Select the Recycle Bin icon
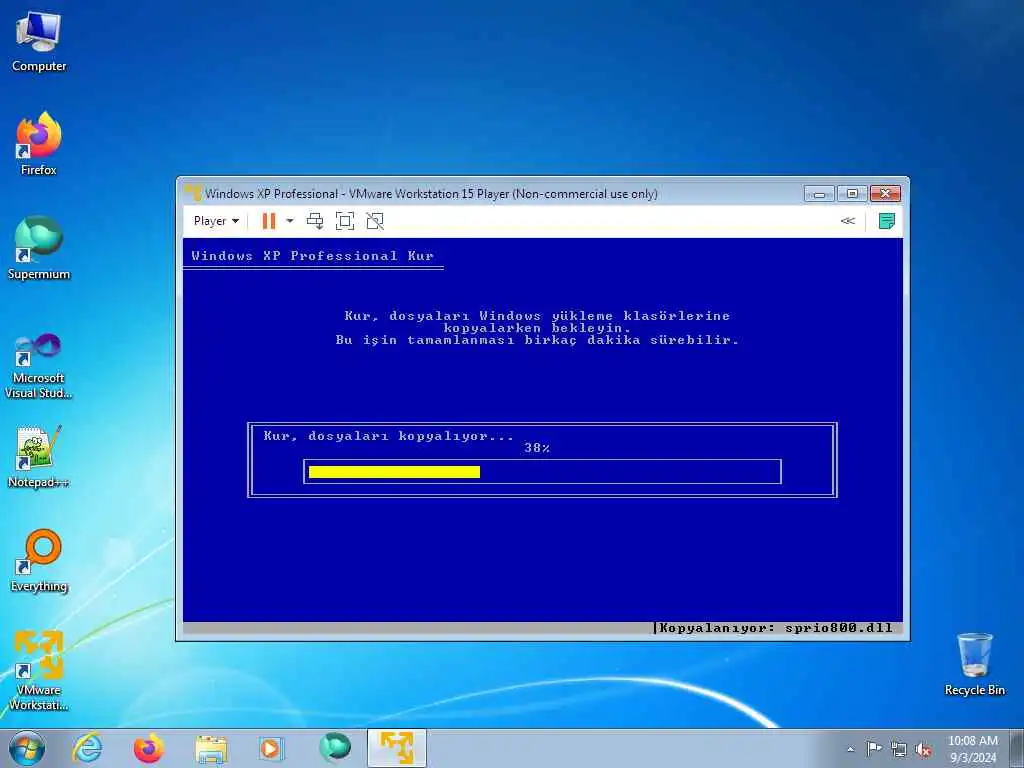This screenshot has height=768, width=1024. 974,664
